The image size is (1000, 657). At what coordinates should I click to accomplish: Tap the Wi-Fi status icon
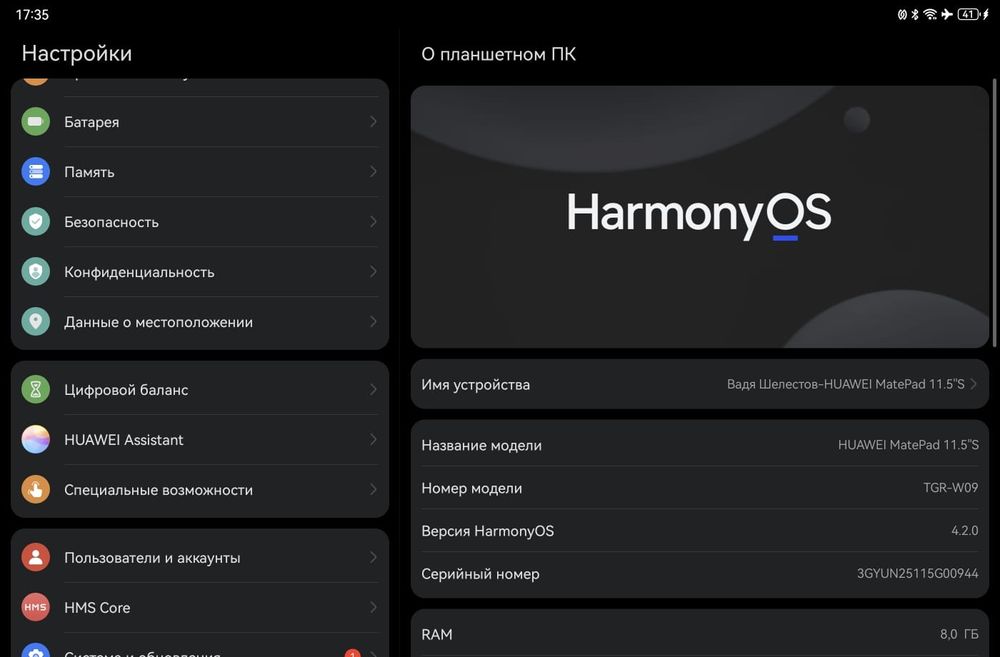click(x=930, y=14)
